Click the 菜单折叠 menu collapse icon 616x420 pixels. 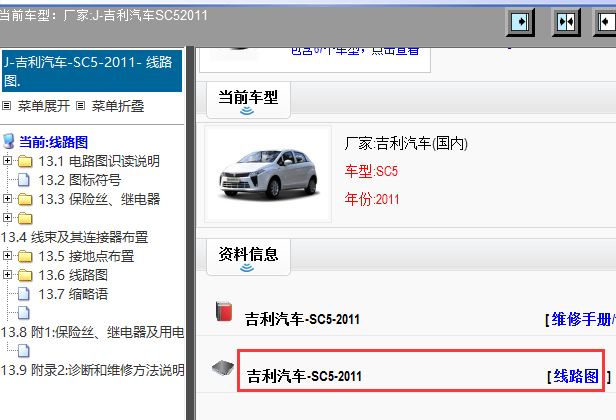click(x=81, y=106)
